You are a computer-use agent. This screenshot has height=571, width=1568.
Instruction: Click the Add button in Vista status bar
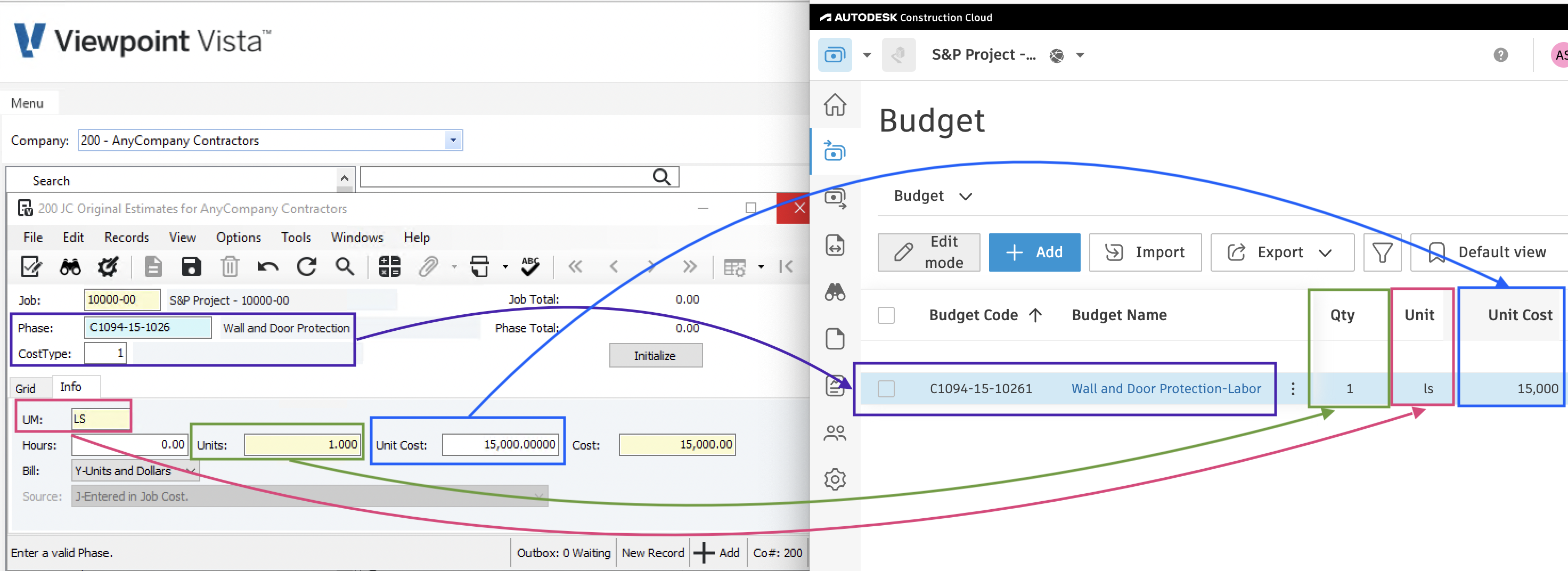pos(716,553)
